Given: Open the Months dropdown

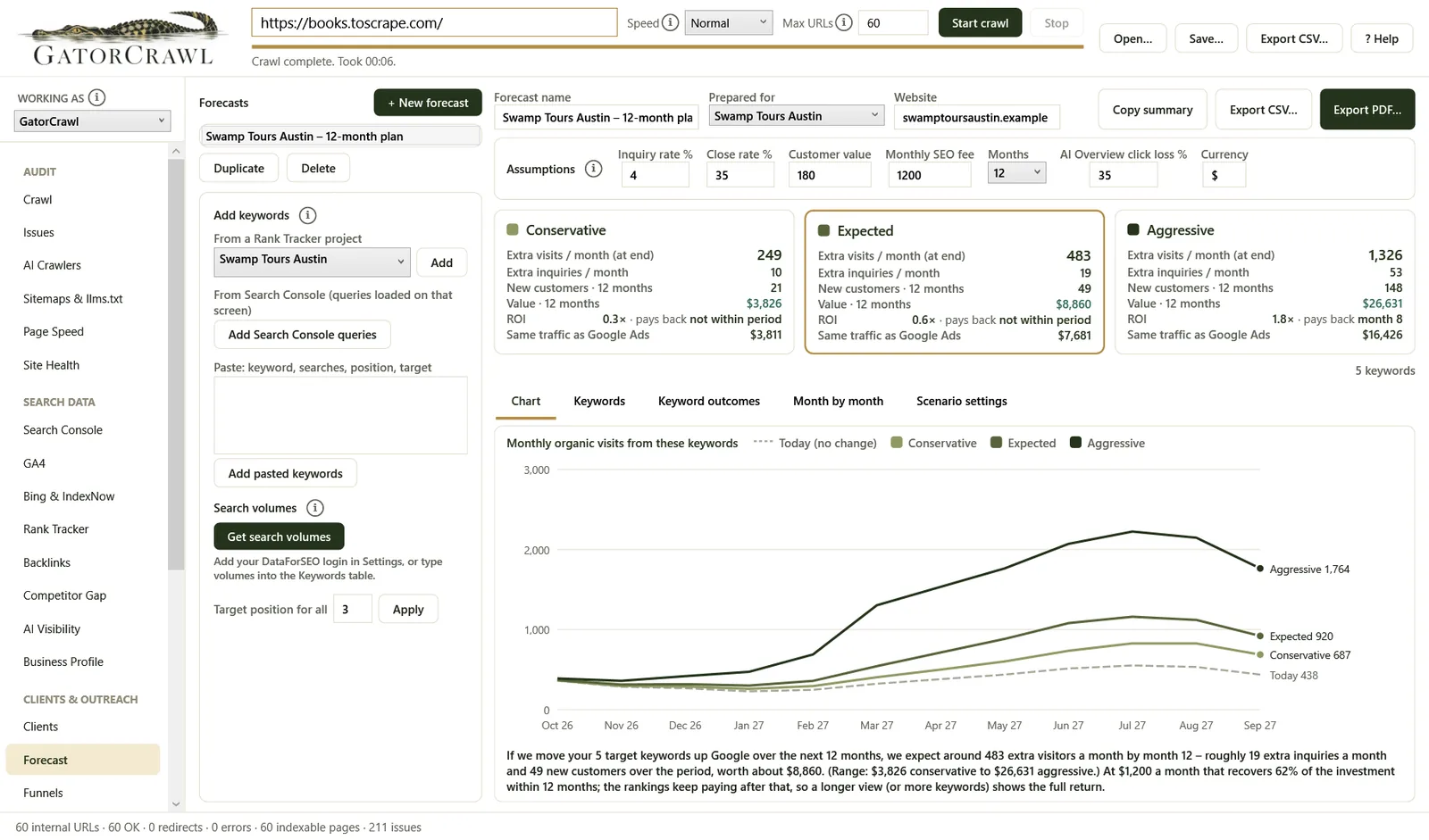Looking at the screenshot, I should click(1016, 173).
